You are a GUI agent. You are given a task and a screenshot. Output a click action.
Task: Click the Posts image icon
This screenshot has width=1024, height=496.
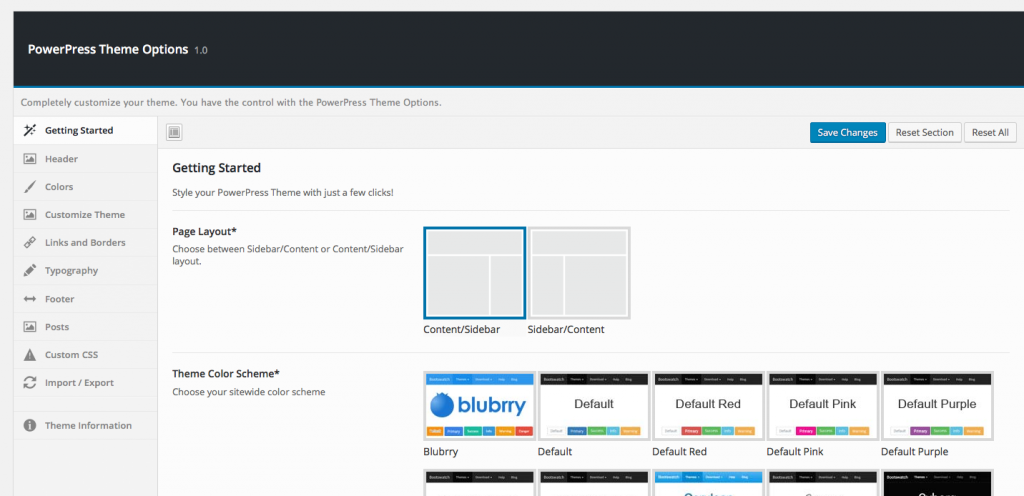coord(29,327)
